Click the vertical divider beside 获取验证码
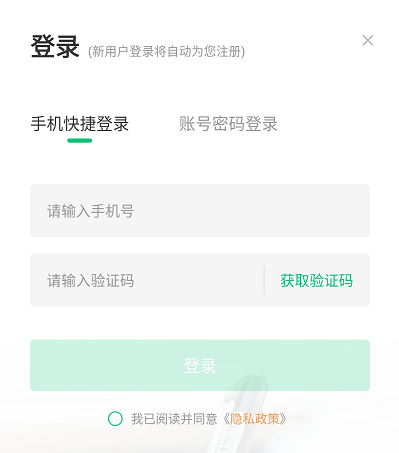The height and width of the screenshot is (453, 399). 264,280
